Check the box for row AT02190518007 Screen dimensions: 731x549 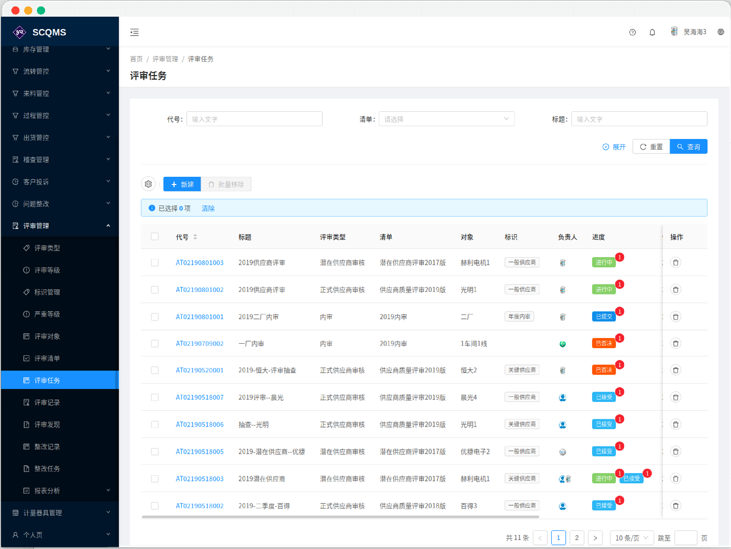[x=155, y=397]
